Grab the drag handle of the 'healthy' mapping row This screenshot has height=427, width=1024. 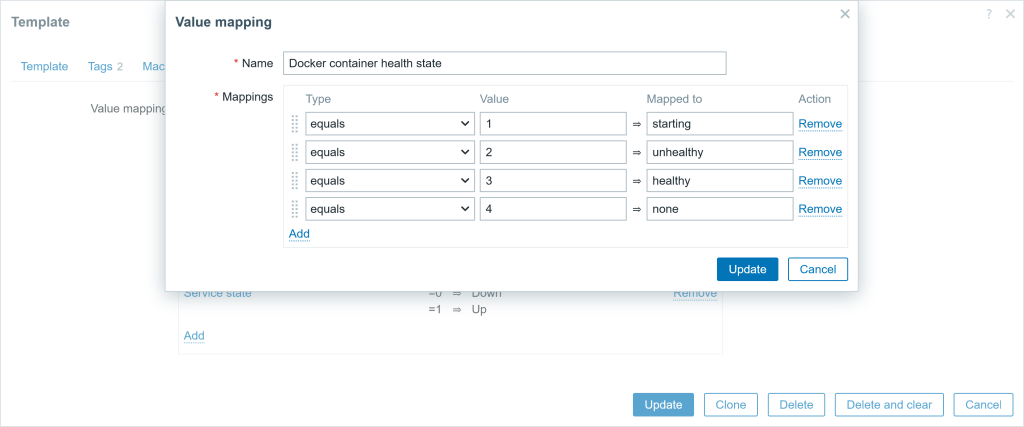[x=295, y=181]
